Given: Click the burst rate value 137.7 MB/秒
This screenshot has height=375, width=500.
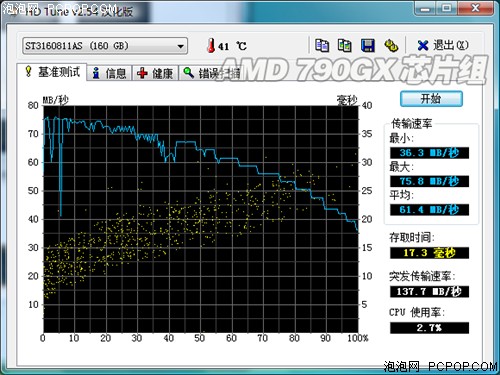Looking at the screenshot, I should [x=429, y=292].
